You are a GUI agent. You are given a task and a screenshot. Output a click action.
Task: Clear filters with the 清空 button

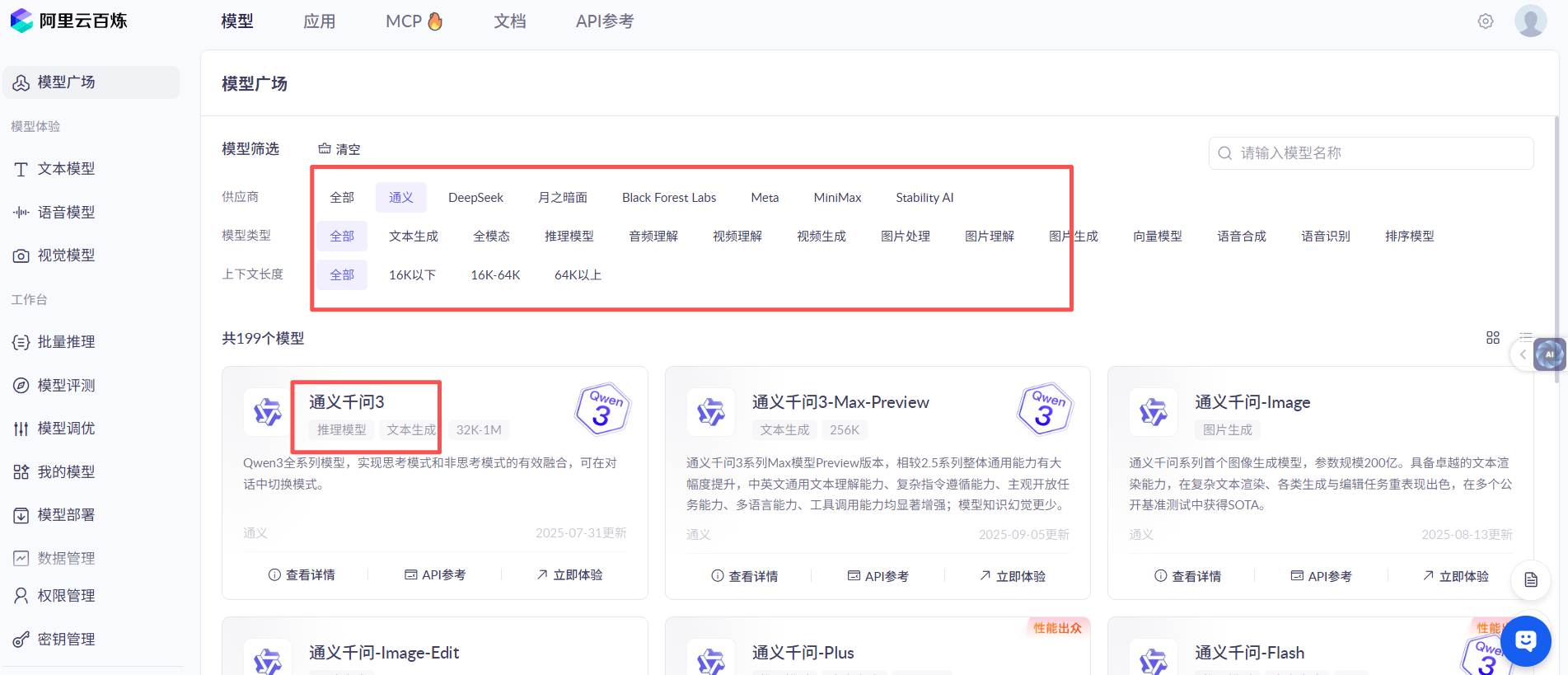(x=339, y=149)
